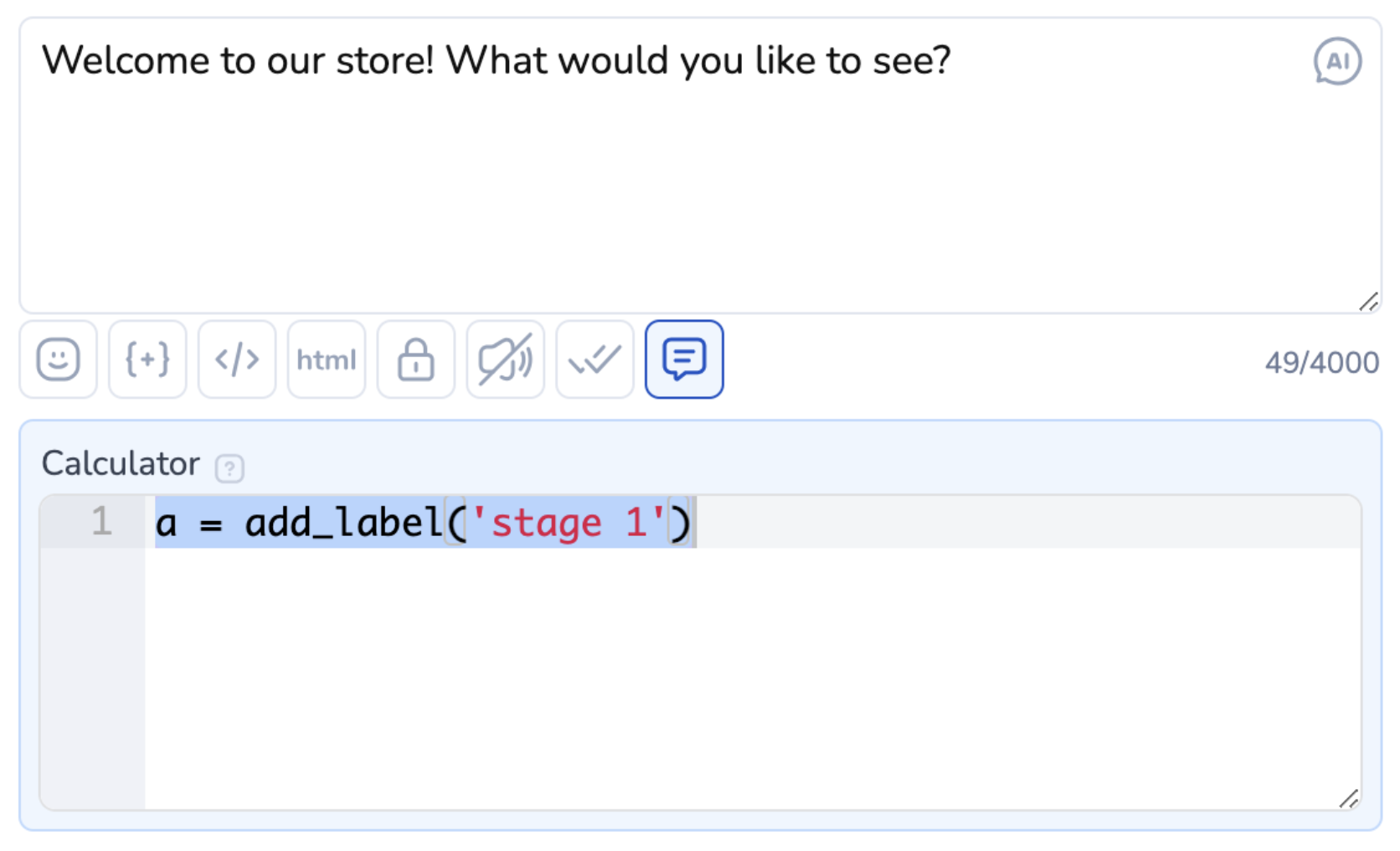Open the AI assistant in message box
Viewport: 1400px width, 851px height.
(1337, 61)
